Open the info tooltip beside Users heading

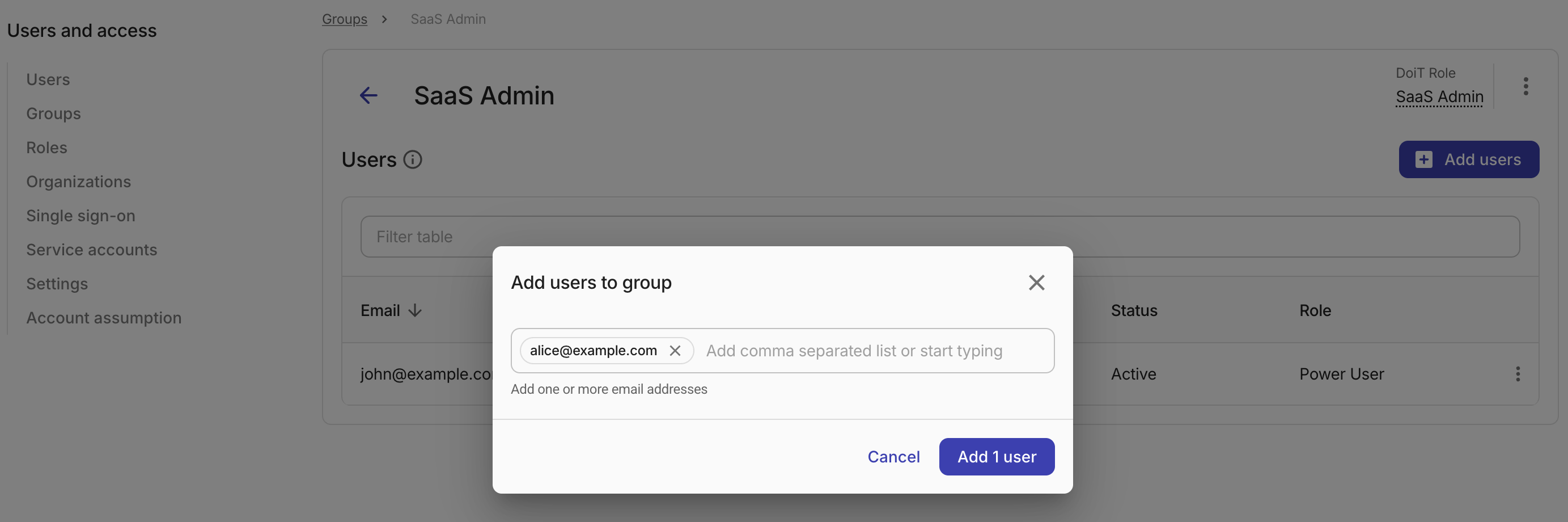413,159
